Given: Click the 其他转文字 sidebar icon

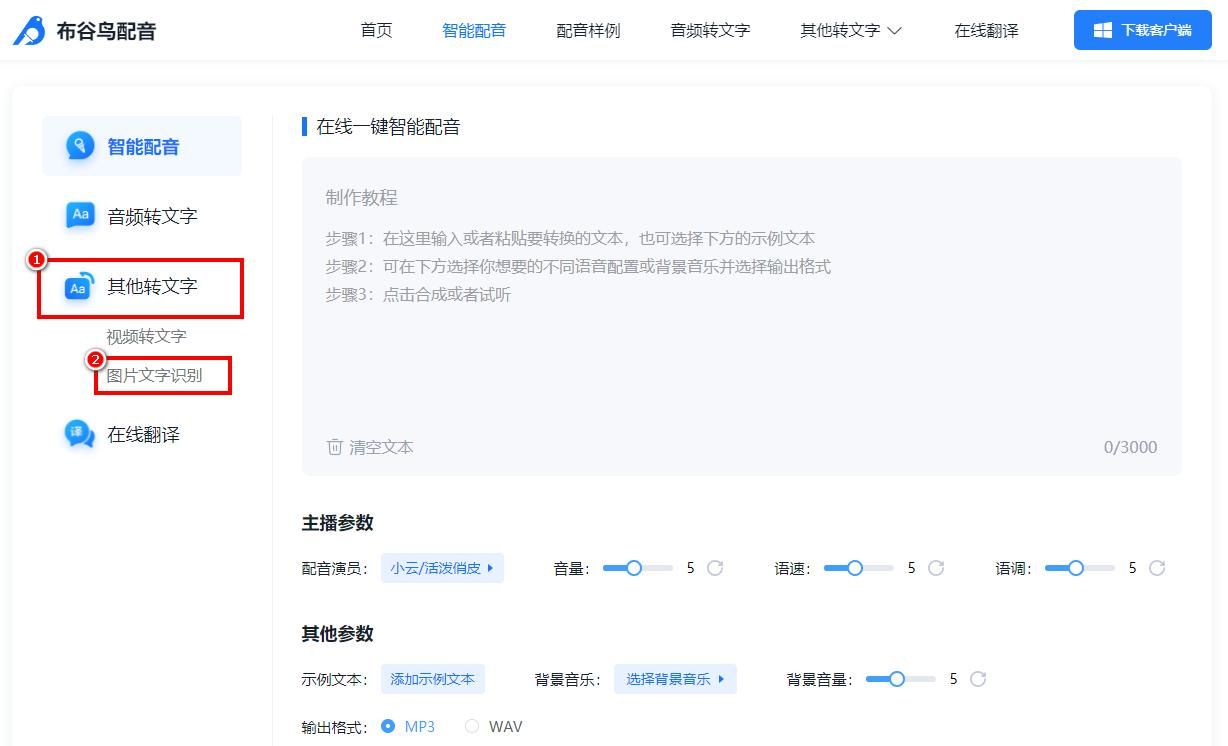Looking at the screenshot, I should click(x=80, y=286).
